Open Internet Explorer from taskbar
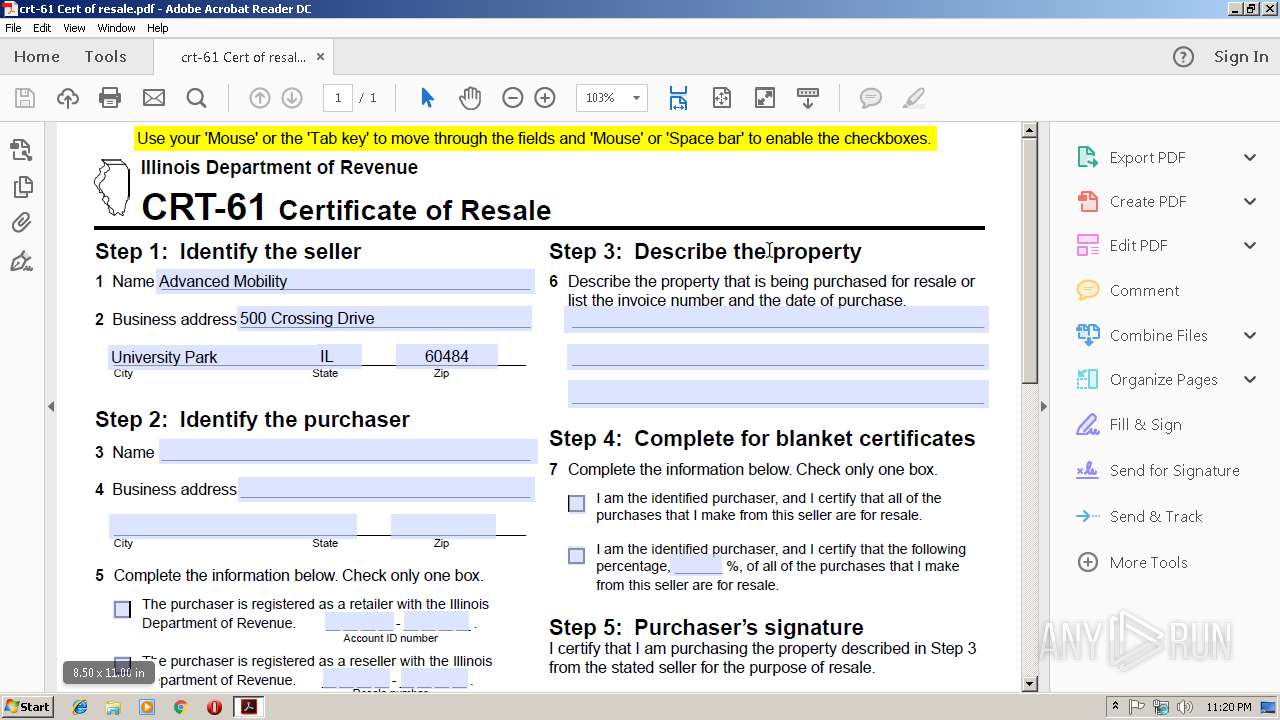This screenshot has height=720, width=1280. click(x=80, y=707)
